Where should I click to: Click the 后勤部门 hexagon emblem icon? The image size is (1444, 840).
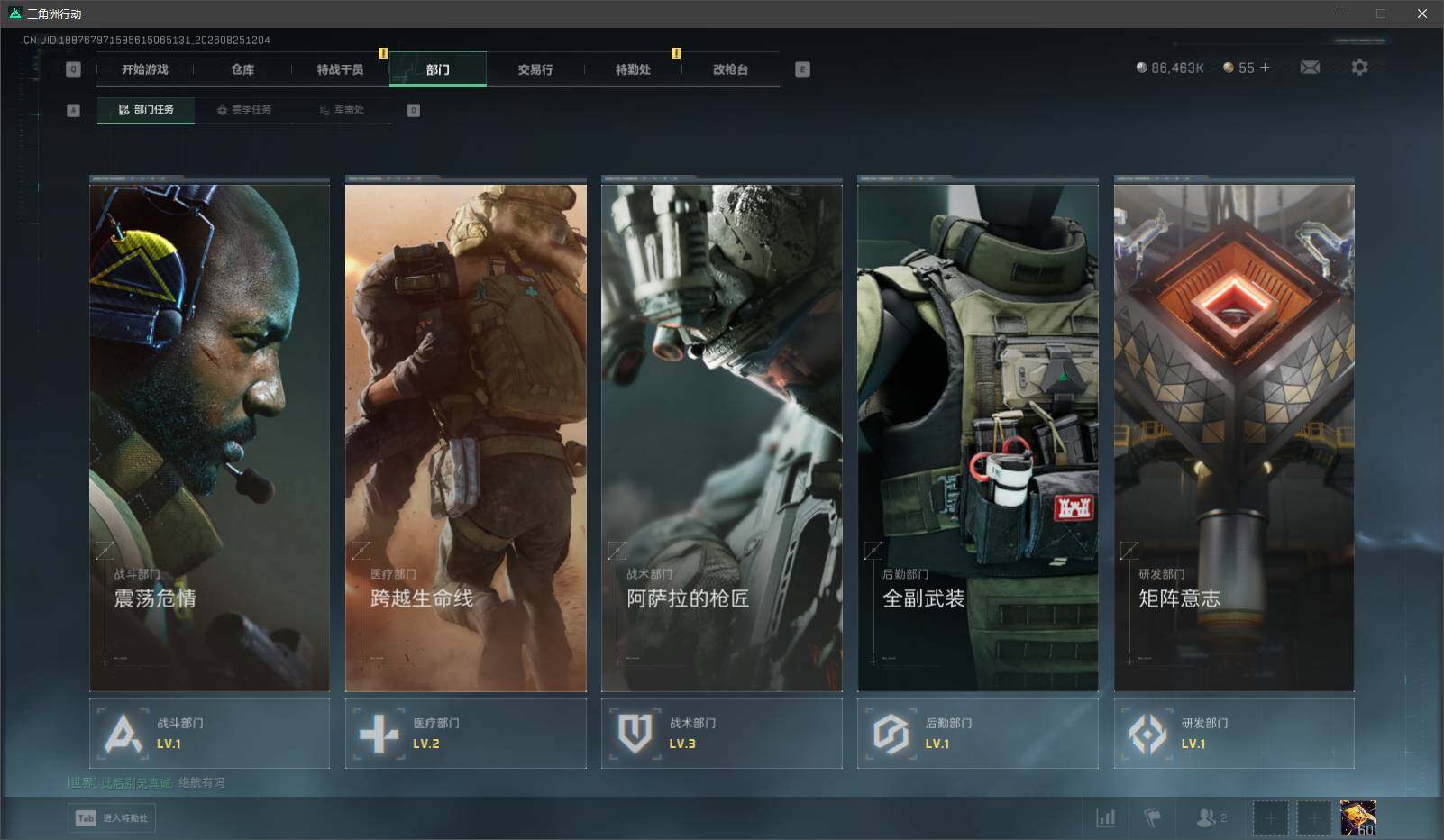point(891,734)
